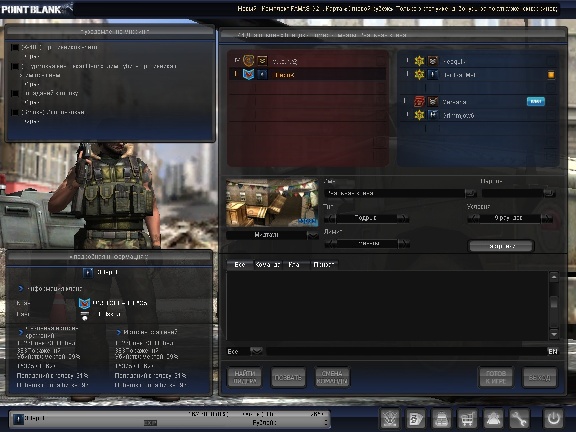Viewport: 576px width, 432px height.
Task: Click the EN language toggle in chat
Action: point(552,352)
